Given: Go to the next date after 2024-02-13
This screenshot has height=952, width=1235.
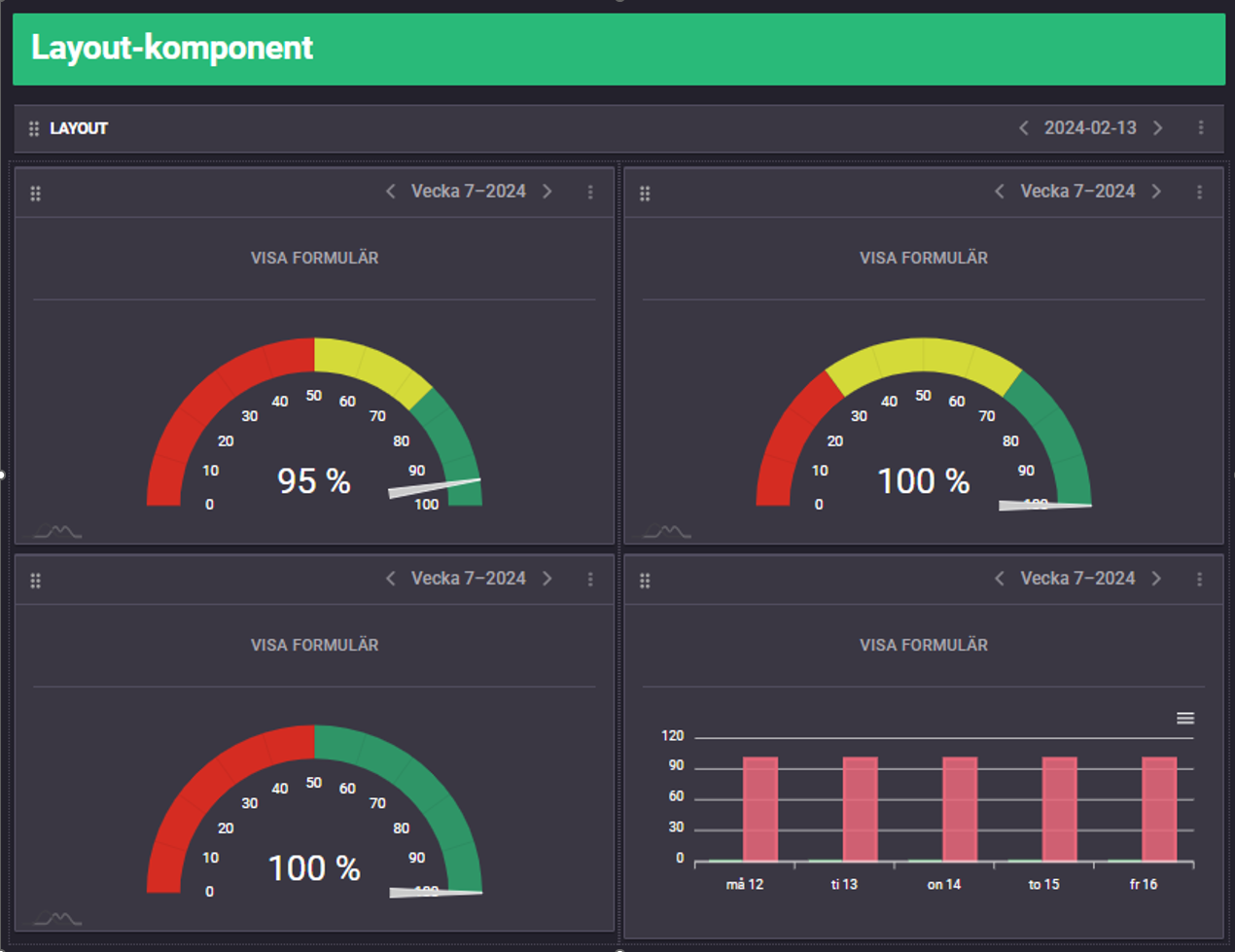Looking at the screenshot, I should click(1157, 128).
